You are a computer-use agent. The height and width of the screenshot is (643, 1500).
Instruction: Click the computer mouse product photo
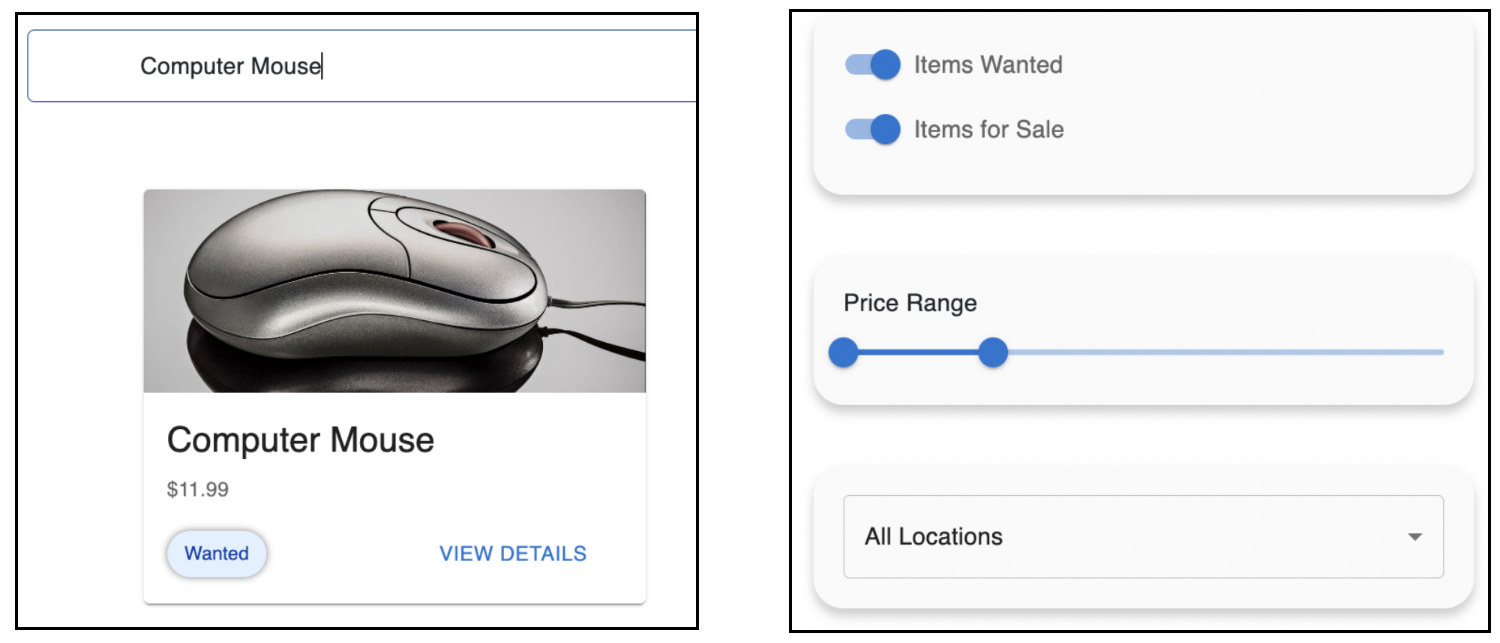click(395, 291)
